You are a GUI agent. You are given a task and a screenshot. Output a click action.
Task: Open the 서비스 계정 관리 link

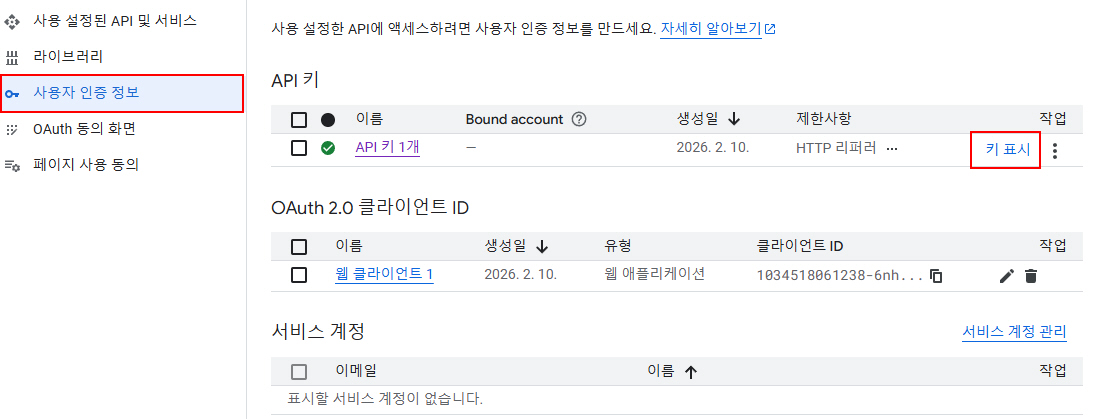pos(1014,332)
